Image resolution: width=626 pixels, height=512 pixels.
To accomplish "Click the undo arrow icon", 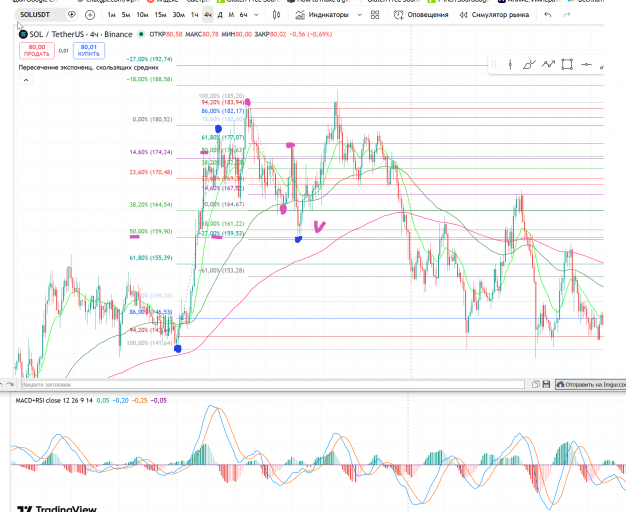I will [548, 15].
